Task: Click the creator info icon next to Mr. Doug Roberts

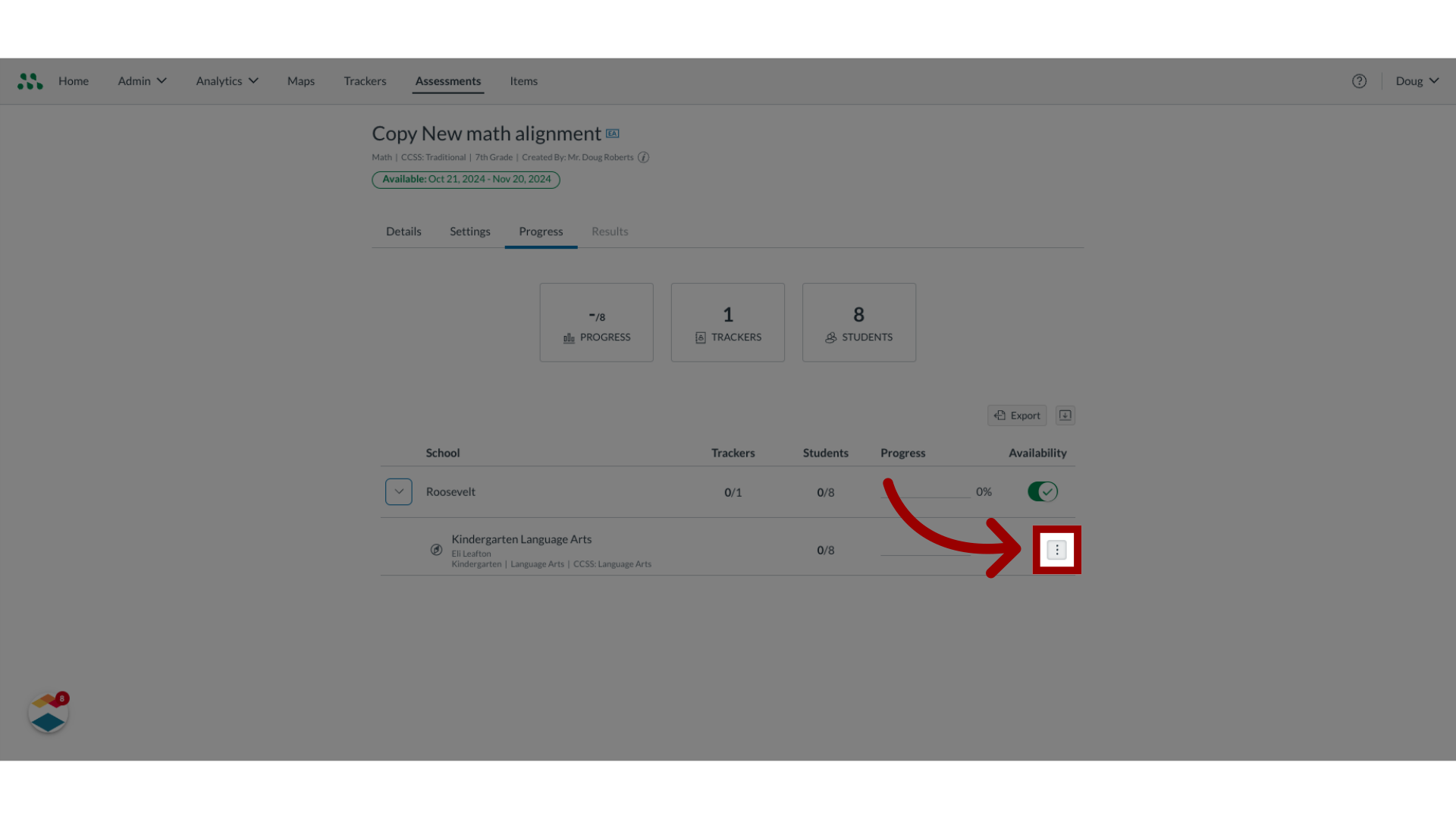Action: coord(644,157)
